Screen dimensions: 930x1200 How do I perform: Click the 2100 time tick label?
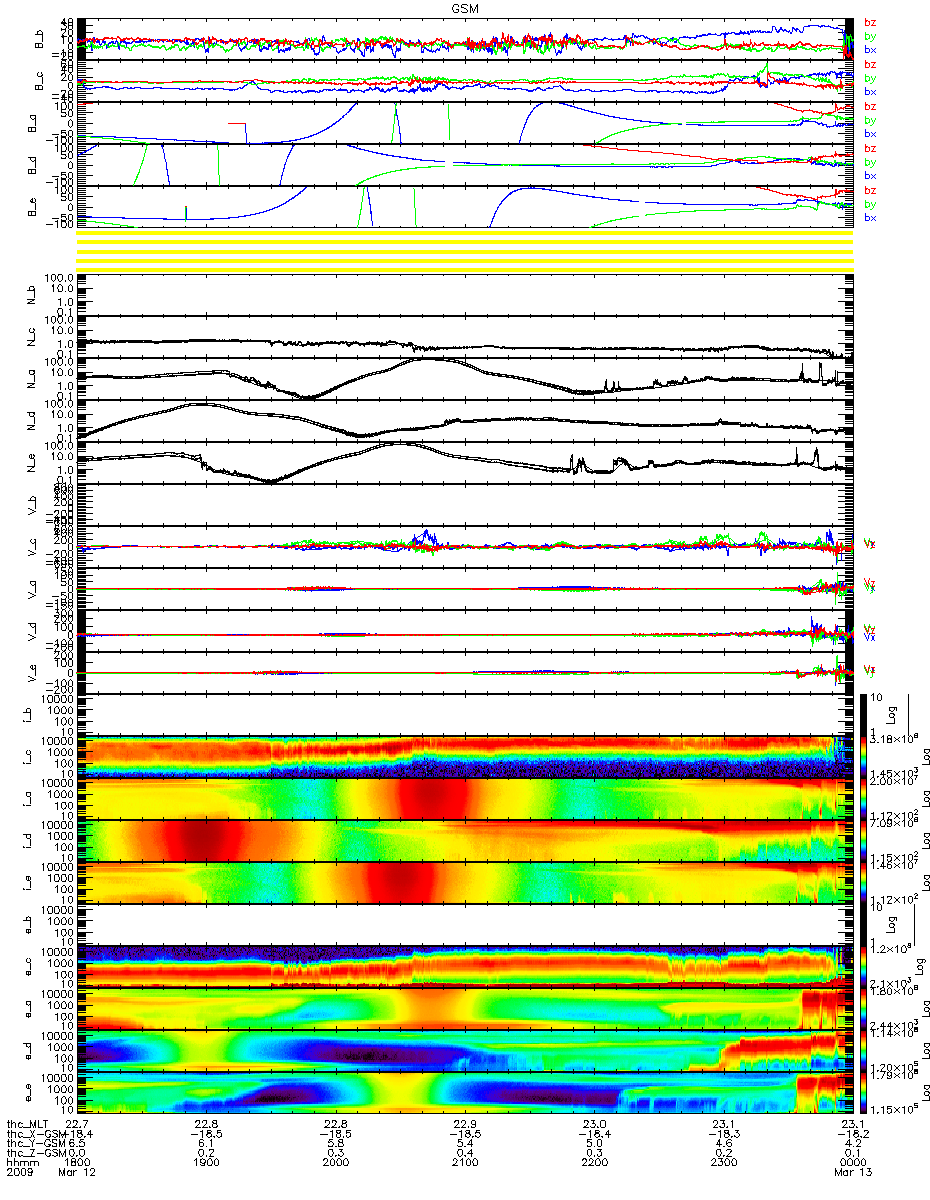coord(466,1162)
